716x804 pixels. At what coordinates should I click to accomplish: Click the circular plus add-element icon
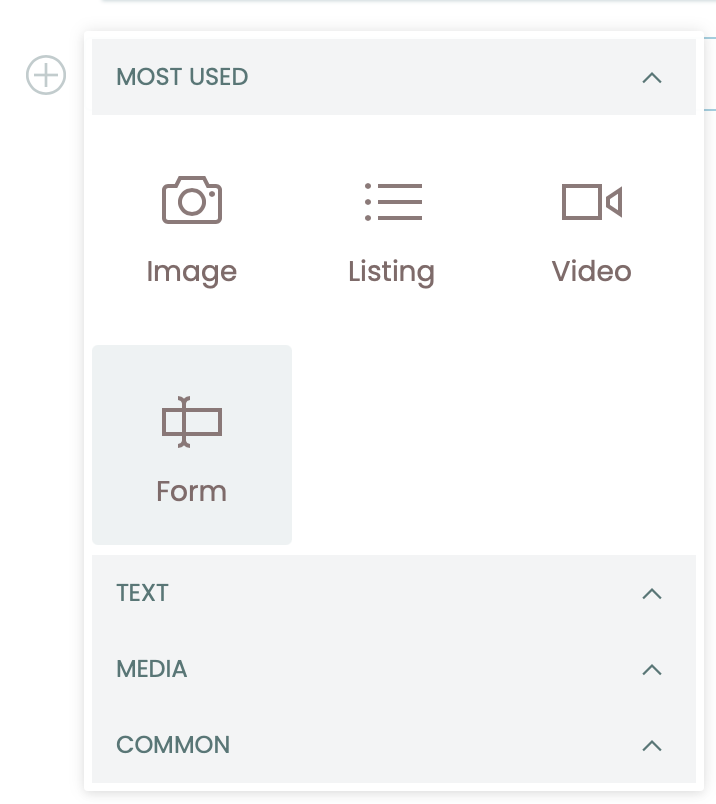coord(46,74)
